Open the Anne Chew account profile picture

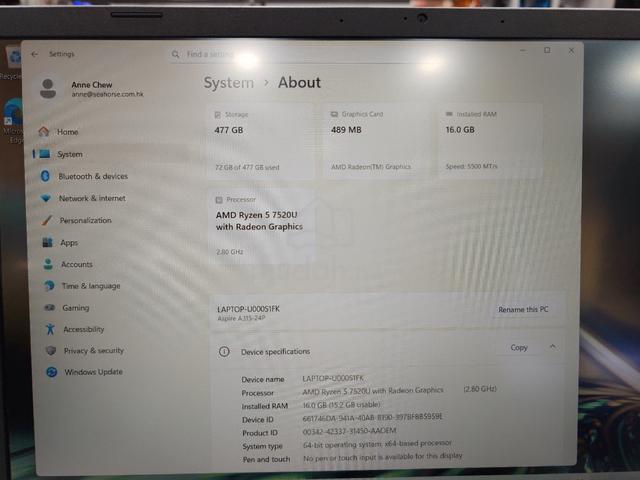tap(48, 89)
